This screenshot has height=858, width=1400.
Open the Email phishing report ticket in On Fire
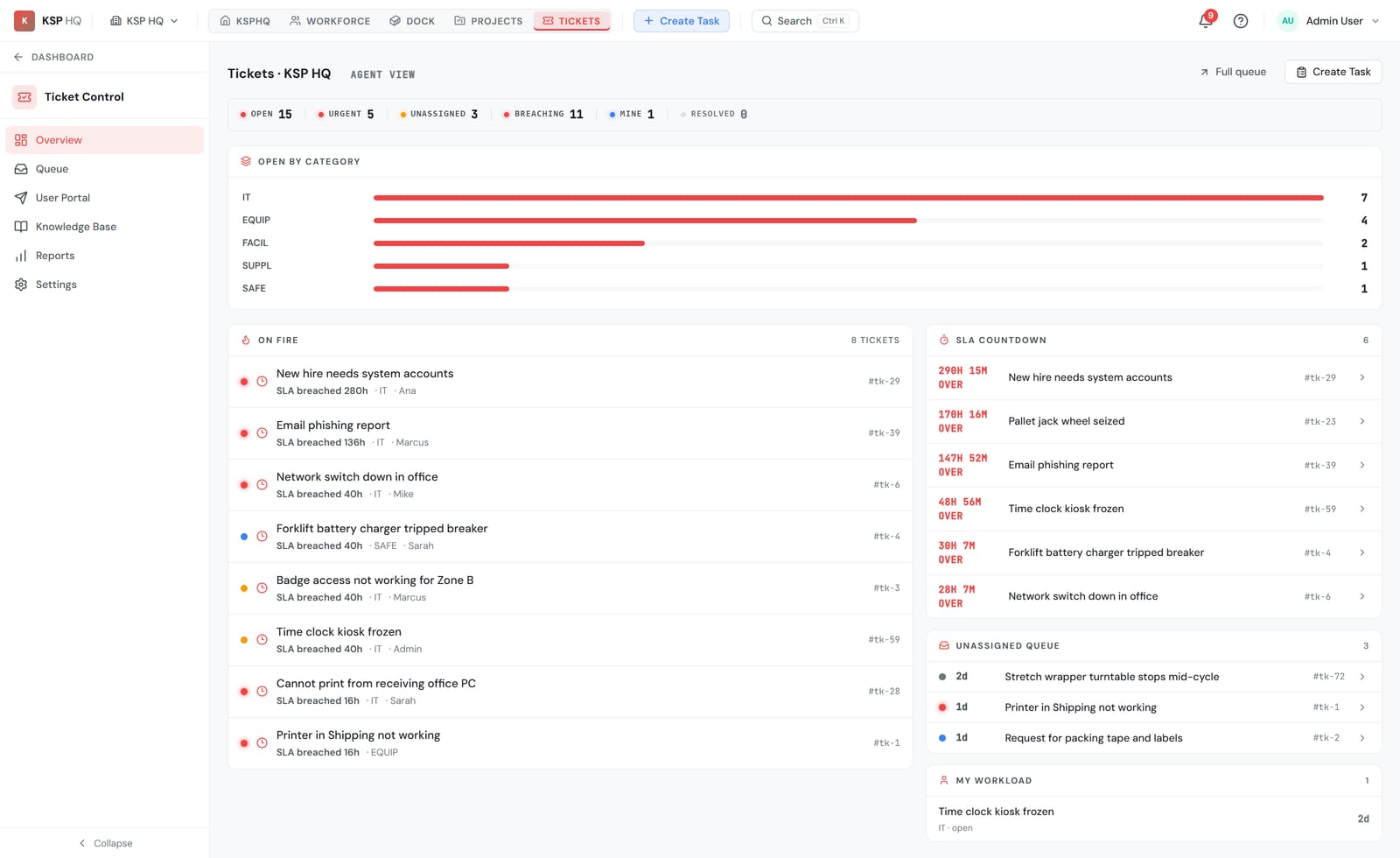coord(570,433)
